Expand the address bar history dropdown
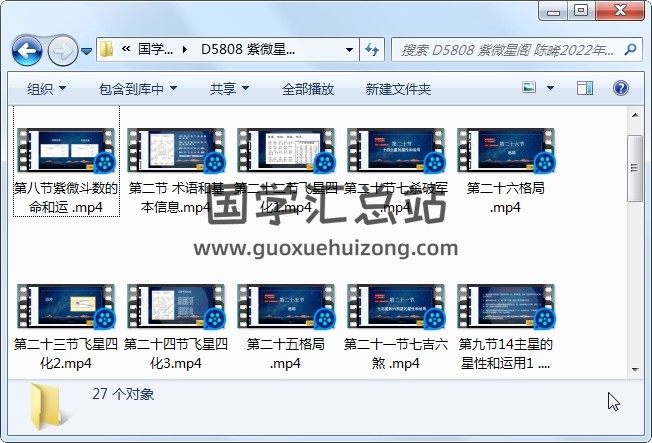This screenshot has height=443, width=652. (349, 50)
